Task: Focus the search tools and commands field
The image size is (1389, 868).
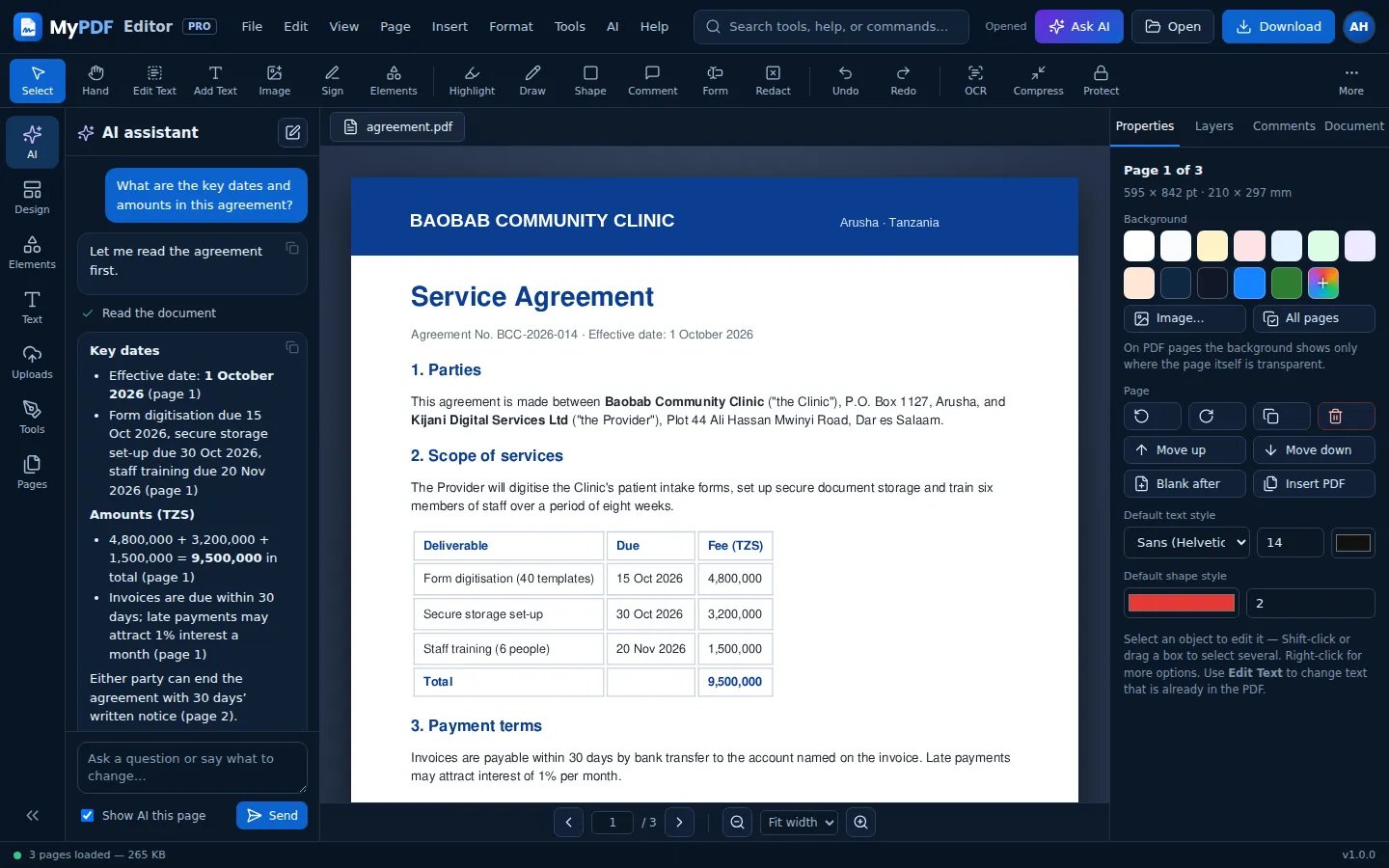Action: (x=831, y=27)
